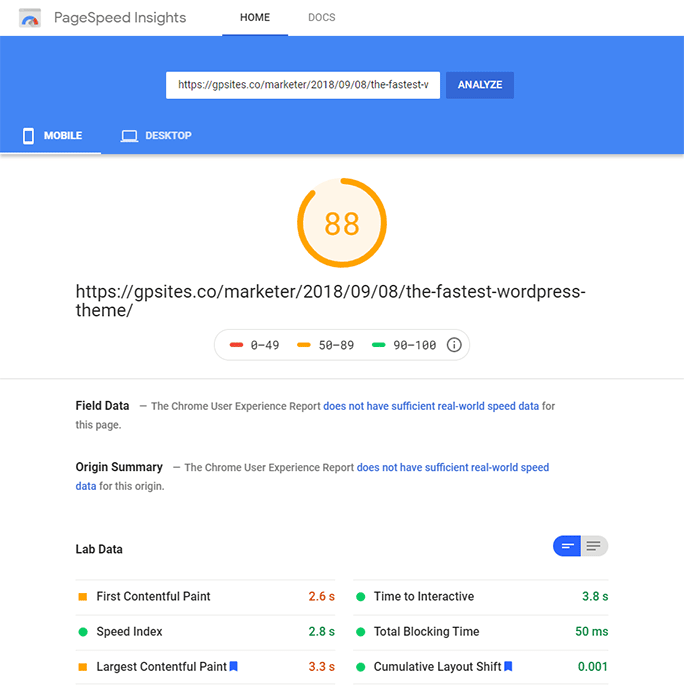Image resolution: width=684 pixels, height=692 pixels.
Task: Click the green dot beside Cumulative Layout Shift
Action: tap(361, 667)
